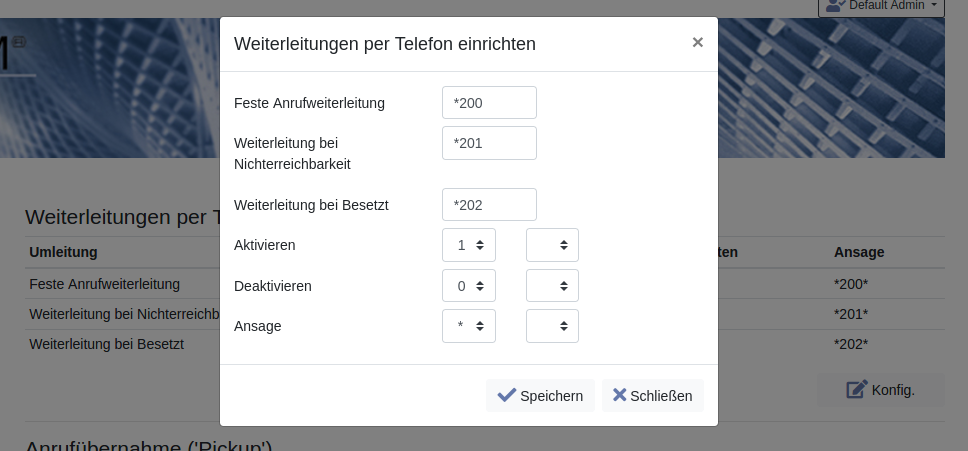
Task: Click the X icon next to Schließen
Action: (620, 395)
